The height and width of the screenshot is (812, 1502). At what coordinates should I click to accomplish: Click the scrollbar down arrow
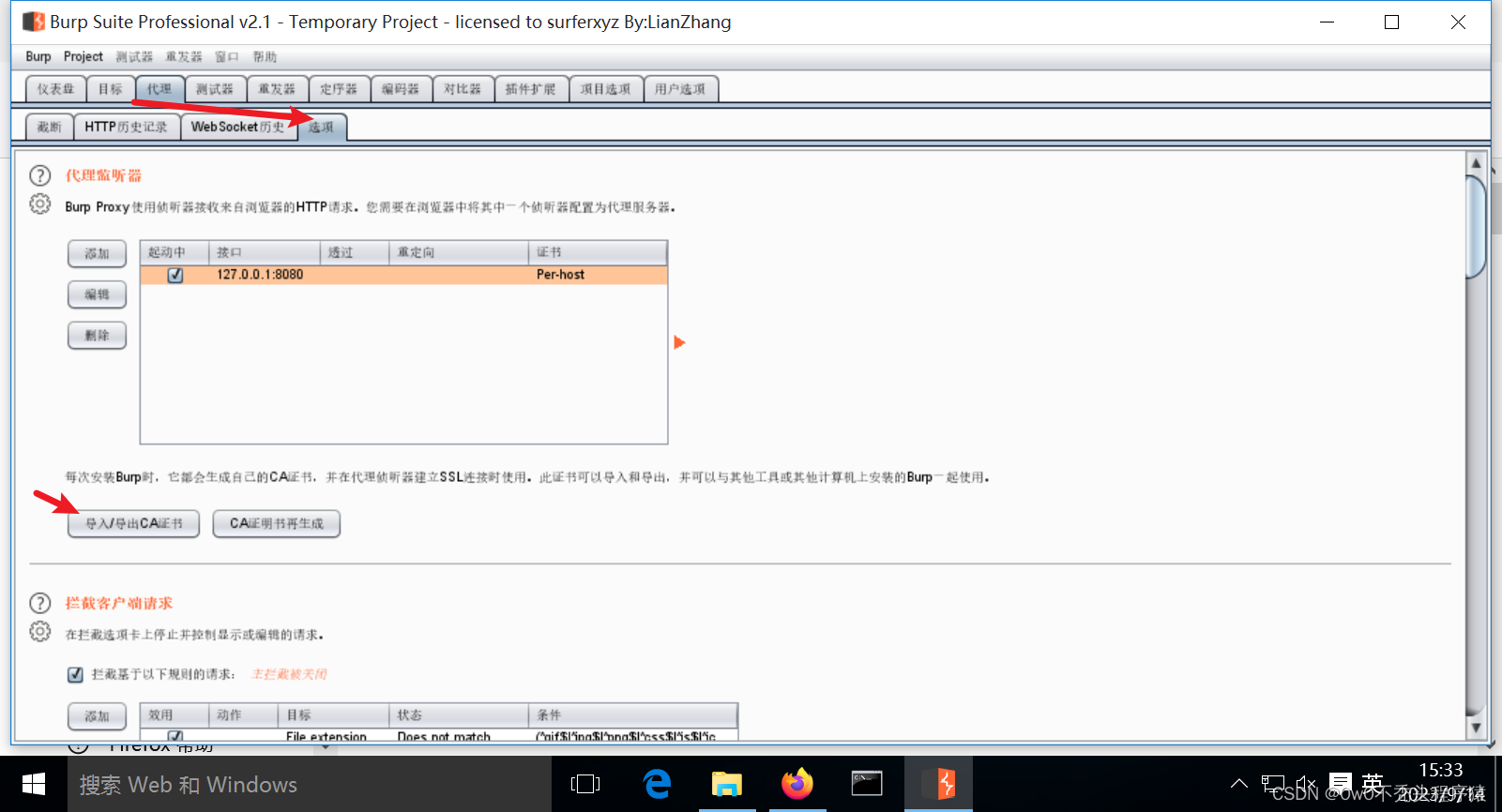coord(1476,728)
